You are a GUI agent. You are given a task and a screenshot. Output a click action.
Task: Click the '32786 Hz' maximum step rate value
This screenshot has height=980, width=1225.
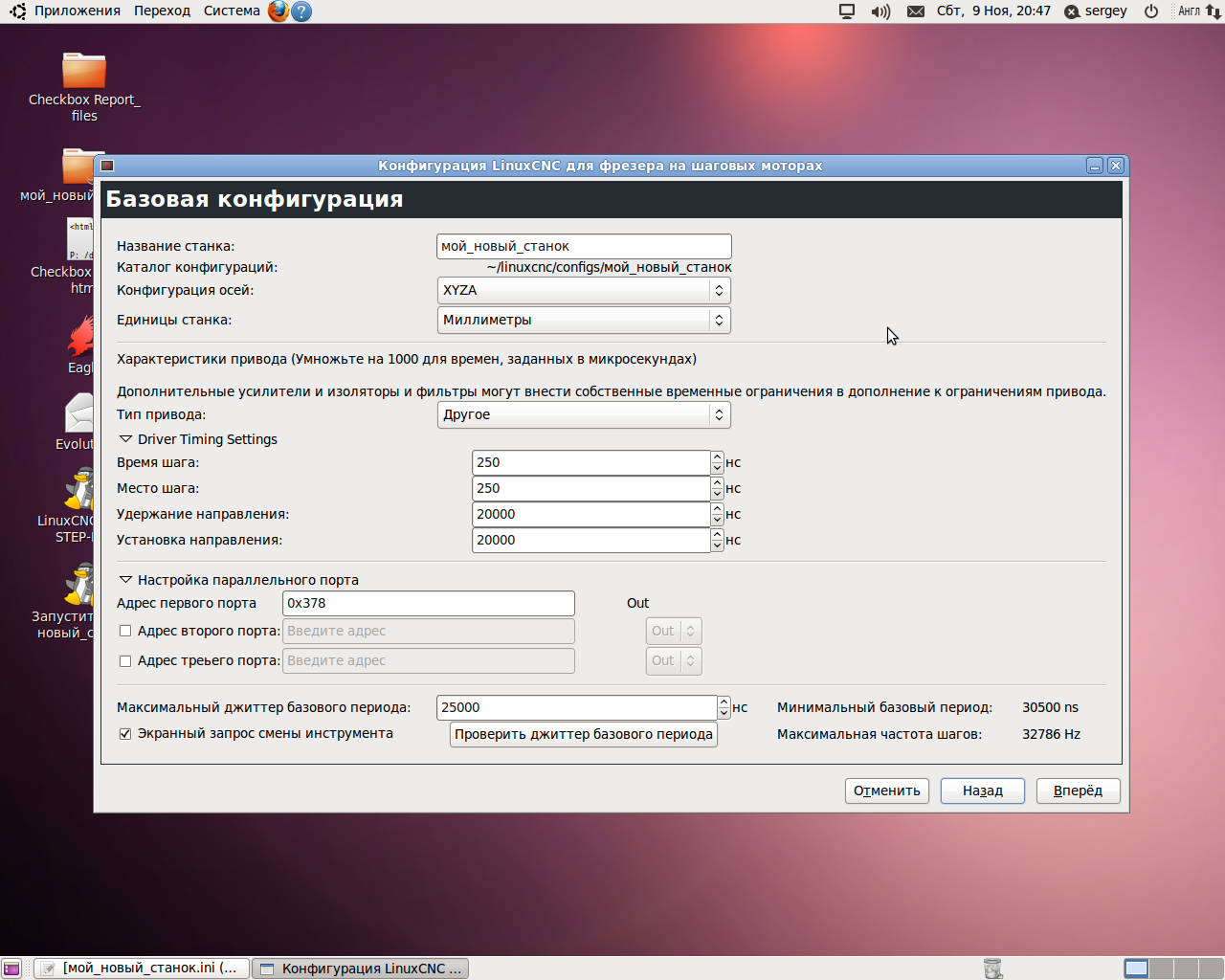tap(1051, 734)
